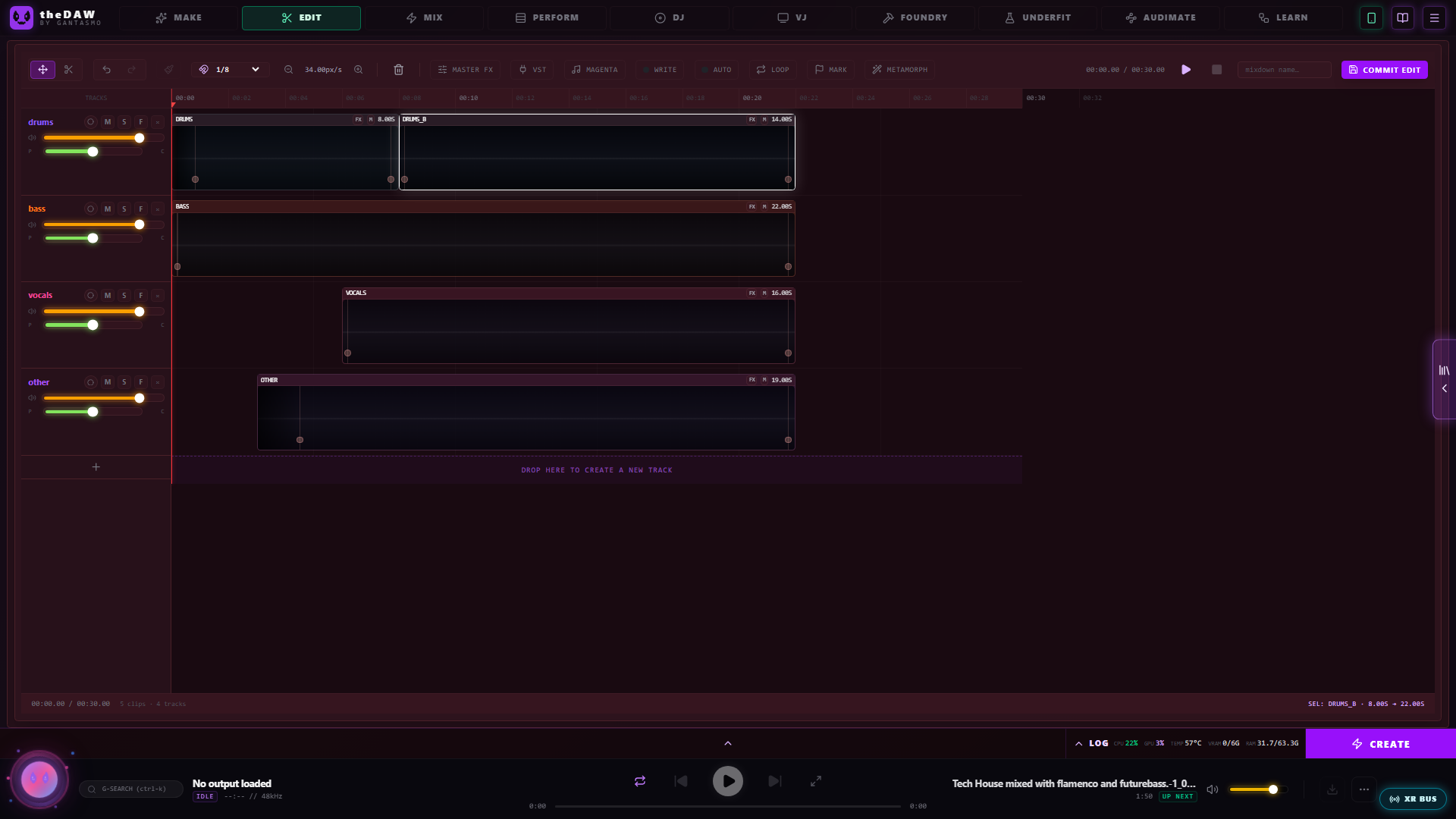Adjust the drums volume slider
1456x819 pixels.
pyautogui.click(x=104, y=138)
